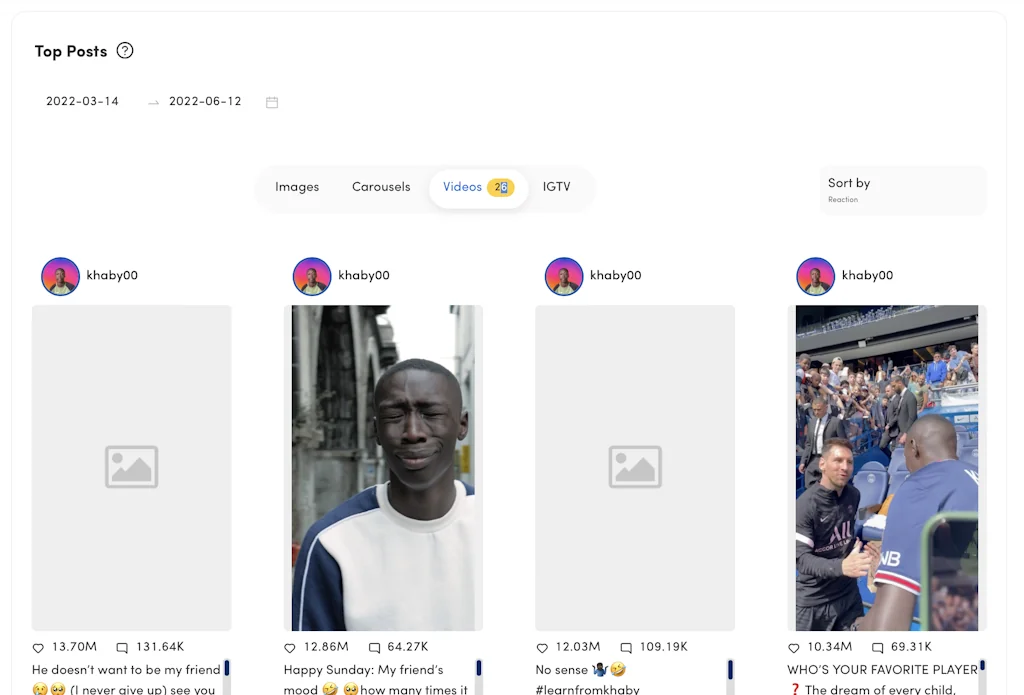Viewport: 1024px width, 695px height.
Task: Click the khaby00 avatar above the 12.03M post
Action: point(564,276)
